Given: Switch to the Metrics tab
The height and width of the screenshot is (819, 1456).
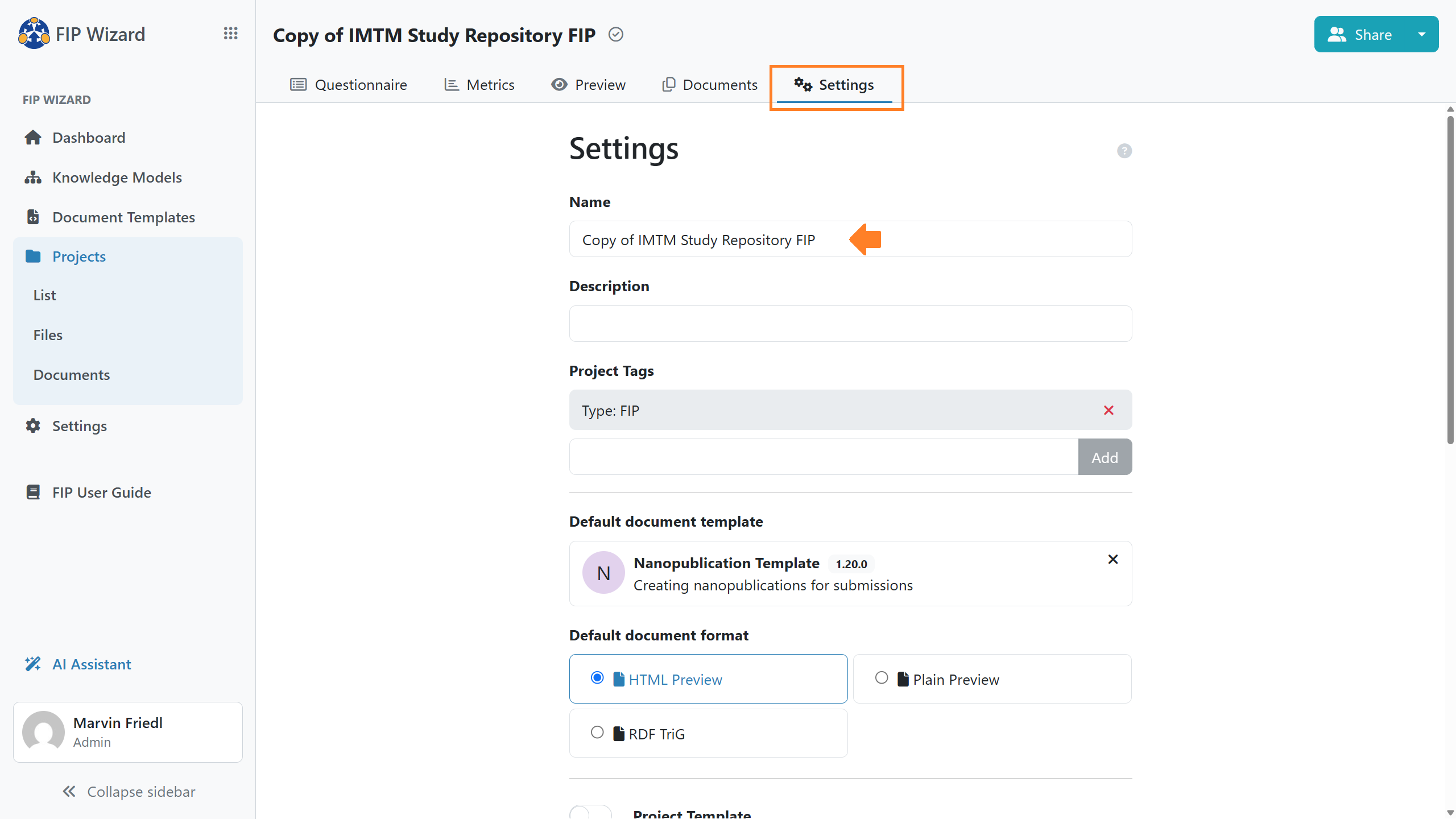Looking at the screenshot, I should (479, 85).
